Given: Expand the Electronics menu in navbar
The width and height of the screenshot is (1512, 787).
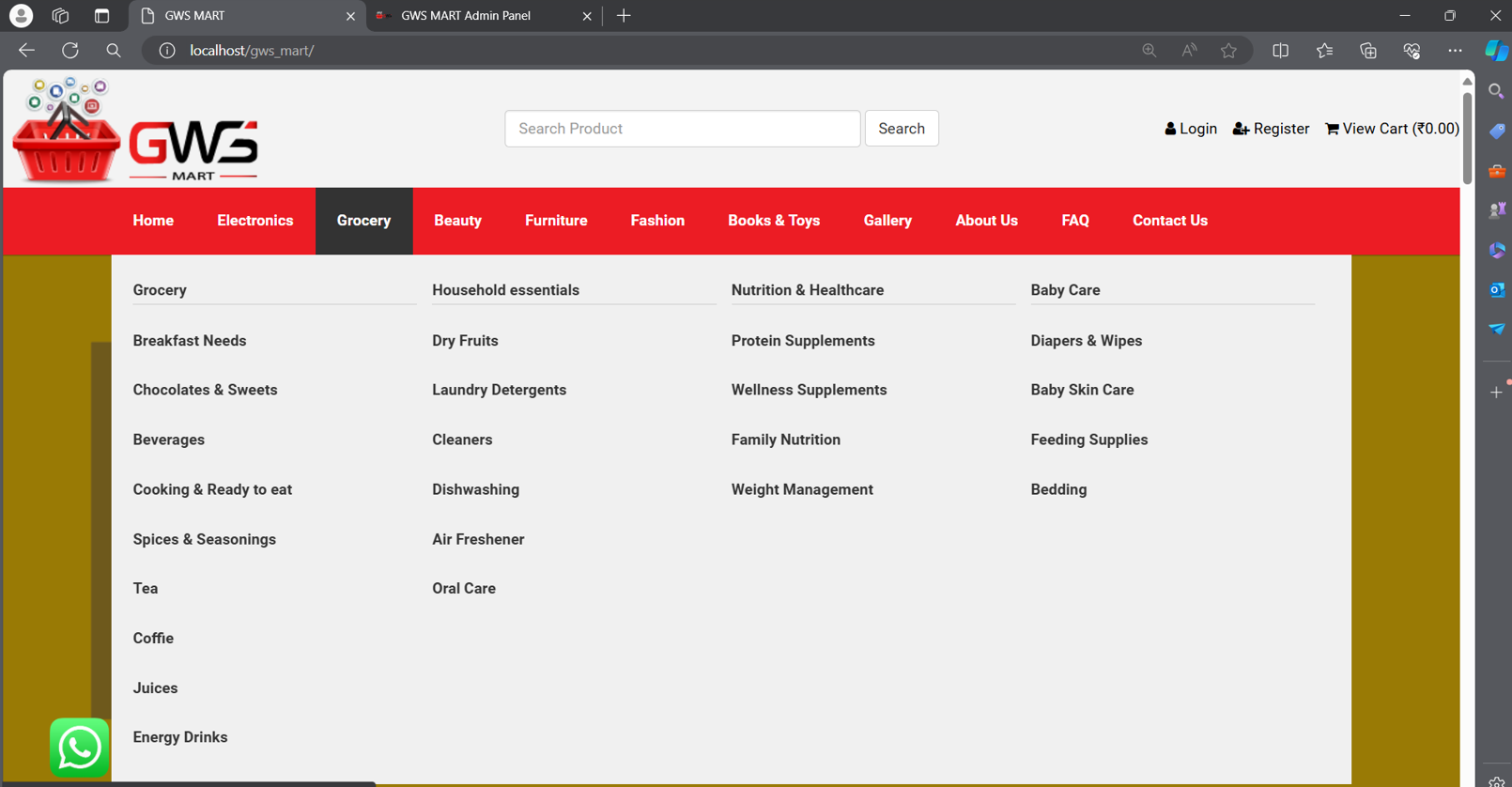Looking at the screenshot, I should coord(255,221).
